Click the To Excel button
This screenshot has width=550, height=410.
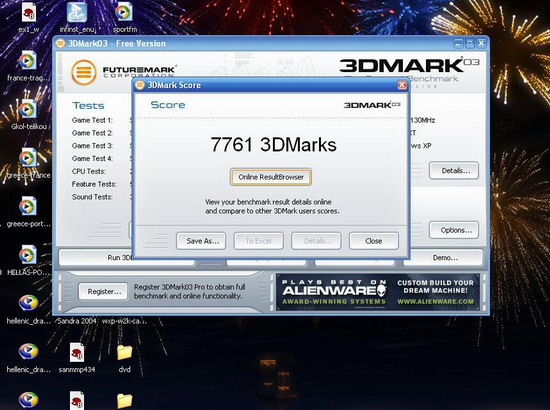click(259, 241)
